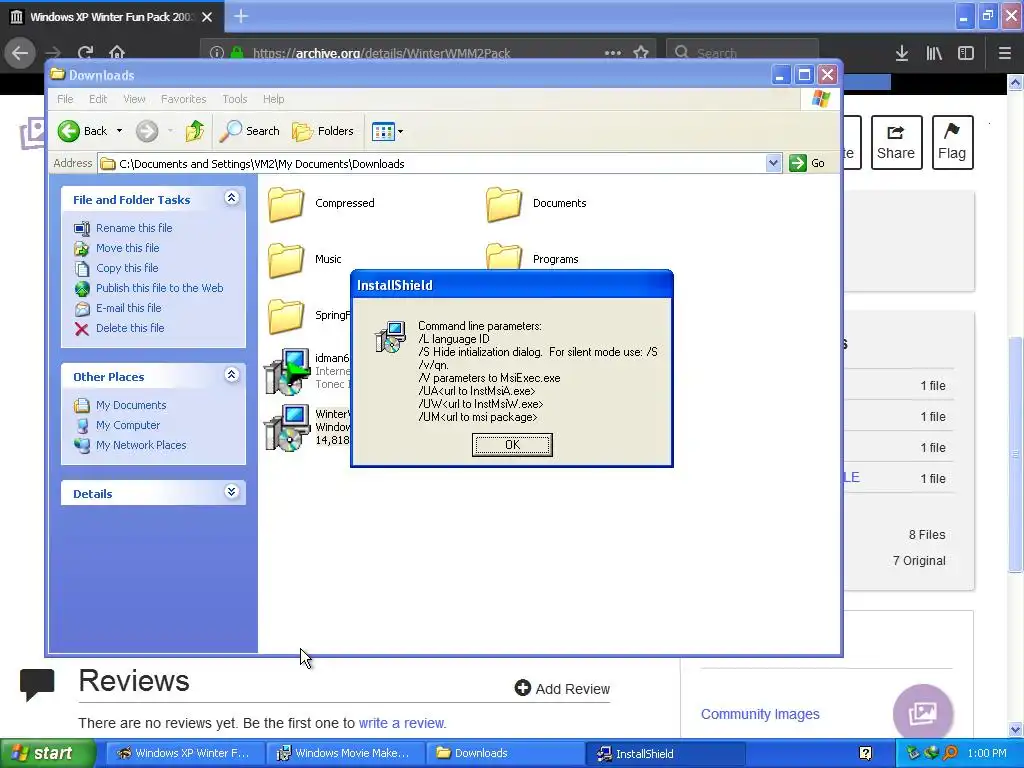Expand the Details panel
Viewport: 1024px width, 768px height.
(232, 492)
